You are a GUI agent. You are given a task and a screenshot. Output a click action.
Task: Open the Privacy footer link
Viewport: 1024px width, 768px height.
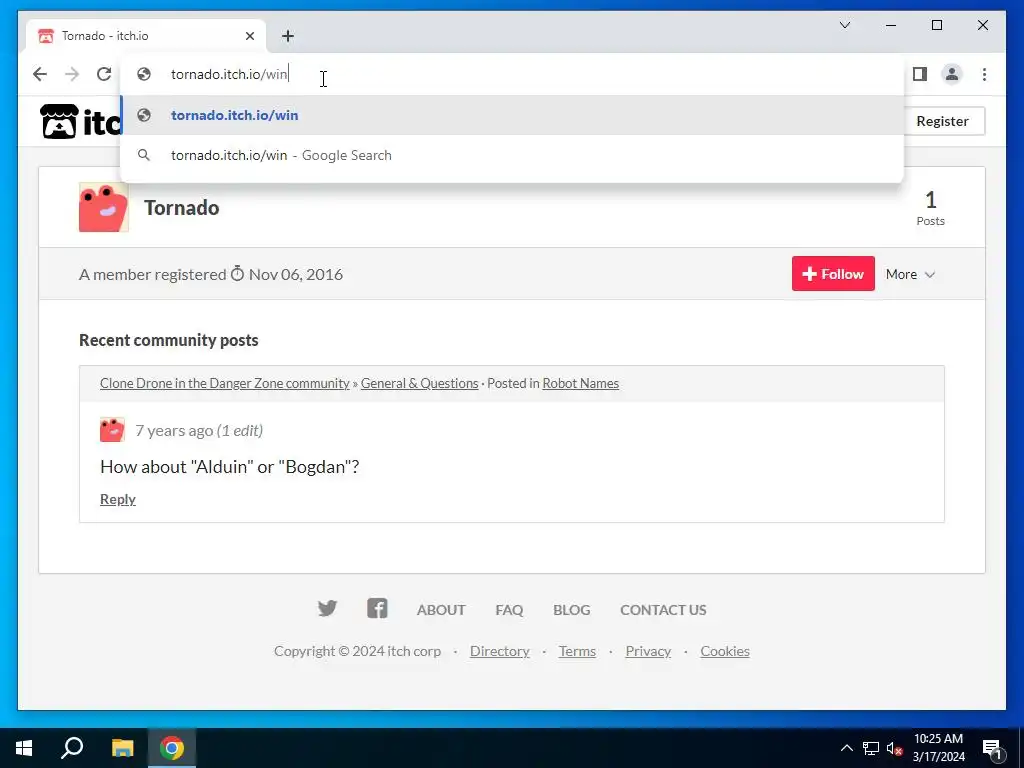[x=648, y=651]
